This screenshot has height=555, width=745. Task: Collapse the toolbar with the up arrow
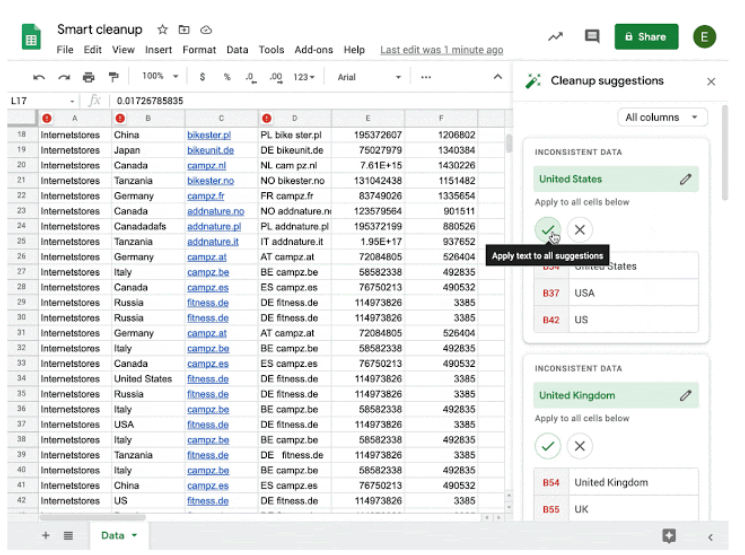pos(497,77)
